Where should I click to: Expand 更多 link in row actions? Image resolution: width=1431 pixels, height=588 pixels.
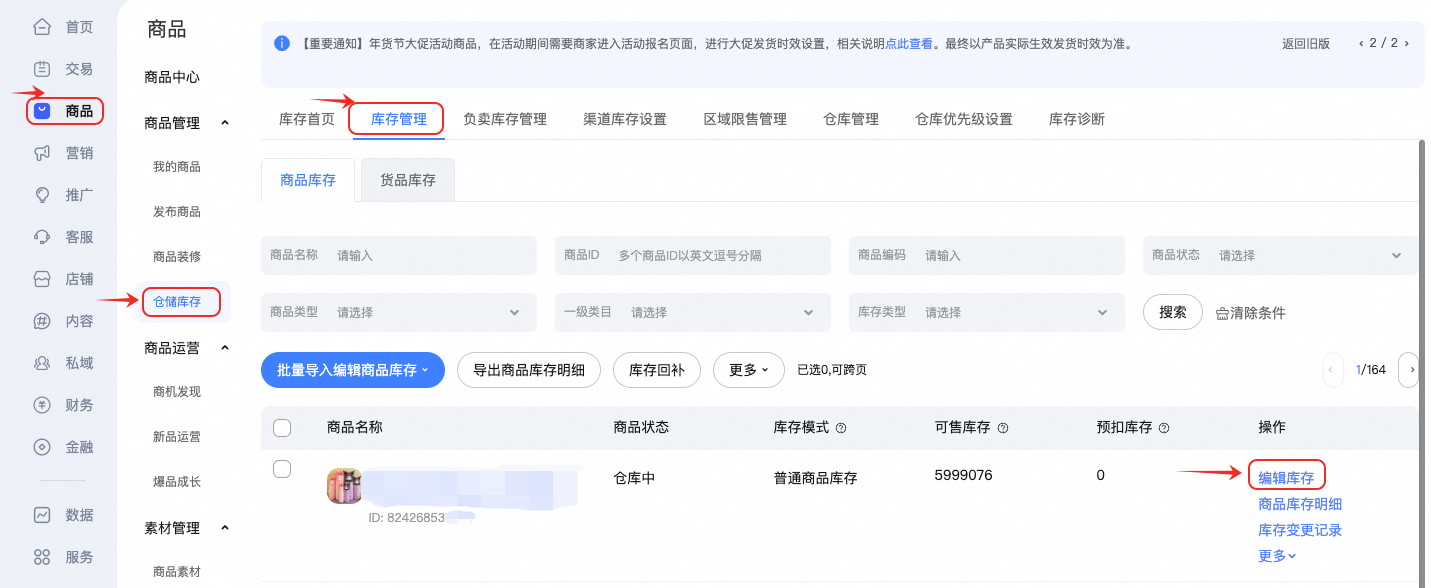coord(1277,556)
